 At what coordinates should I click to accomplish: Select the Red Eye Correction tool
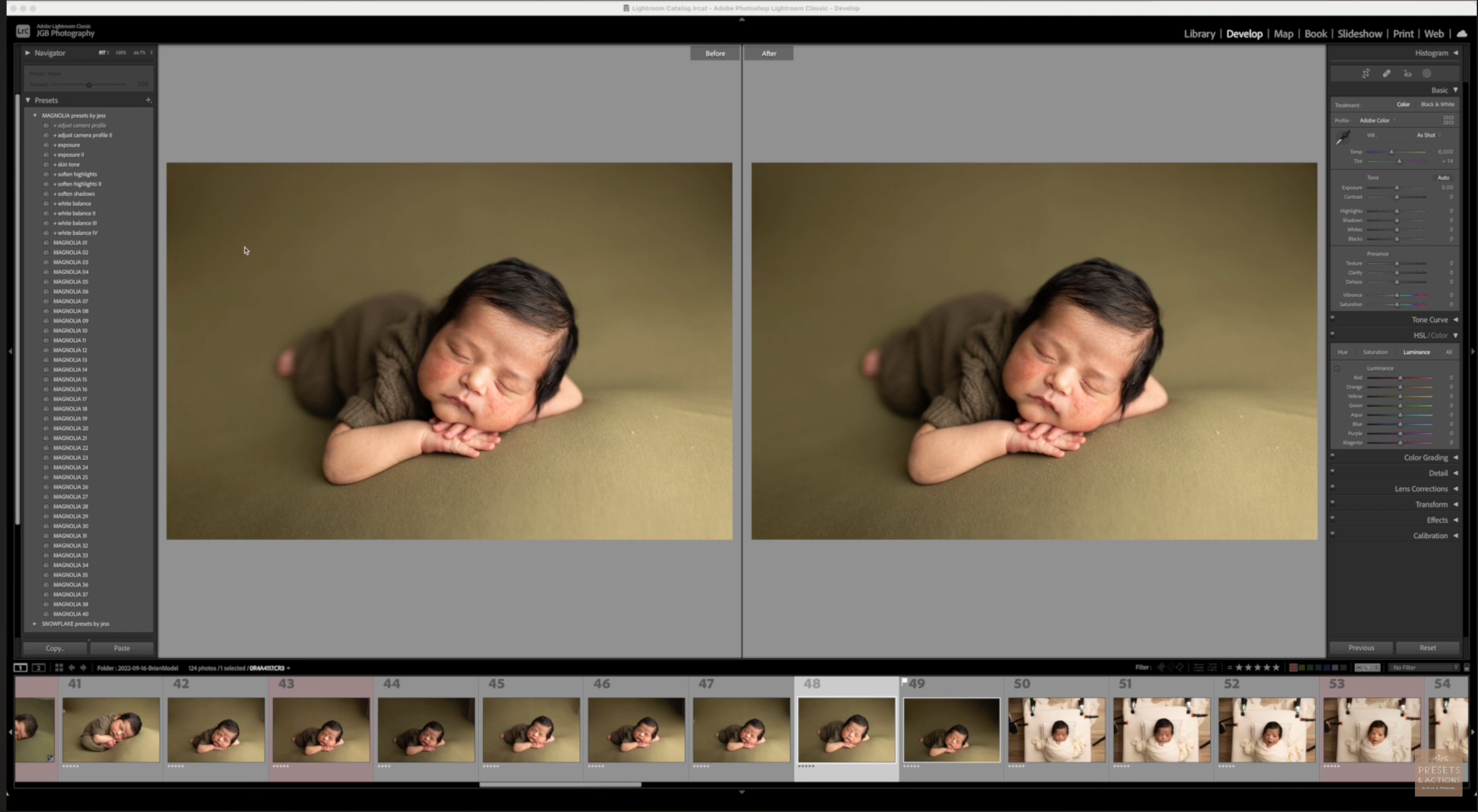point(1407,74)
